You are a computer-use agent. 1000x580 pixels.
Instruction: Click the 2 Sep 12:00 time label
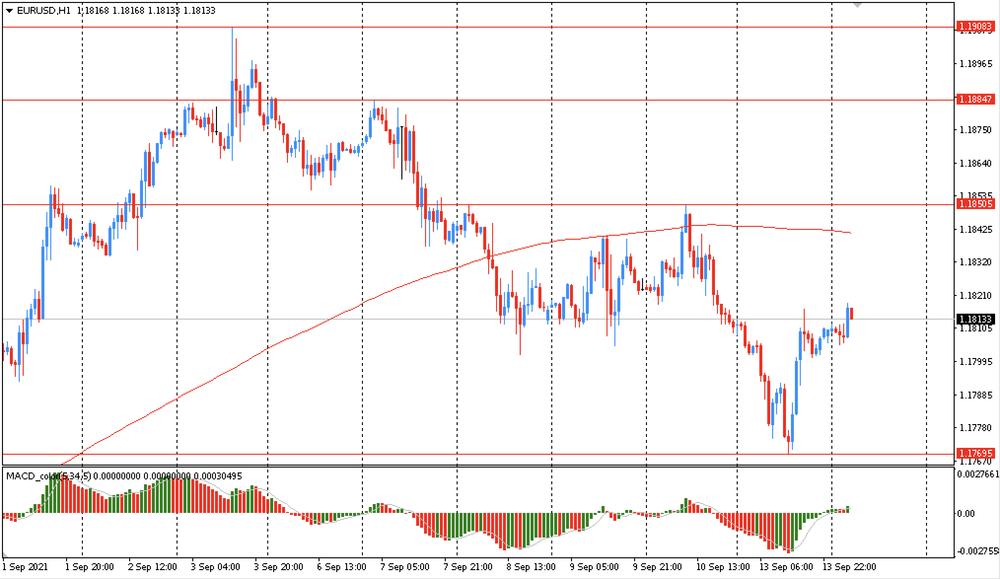[x=152, y=567]
